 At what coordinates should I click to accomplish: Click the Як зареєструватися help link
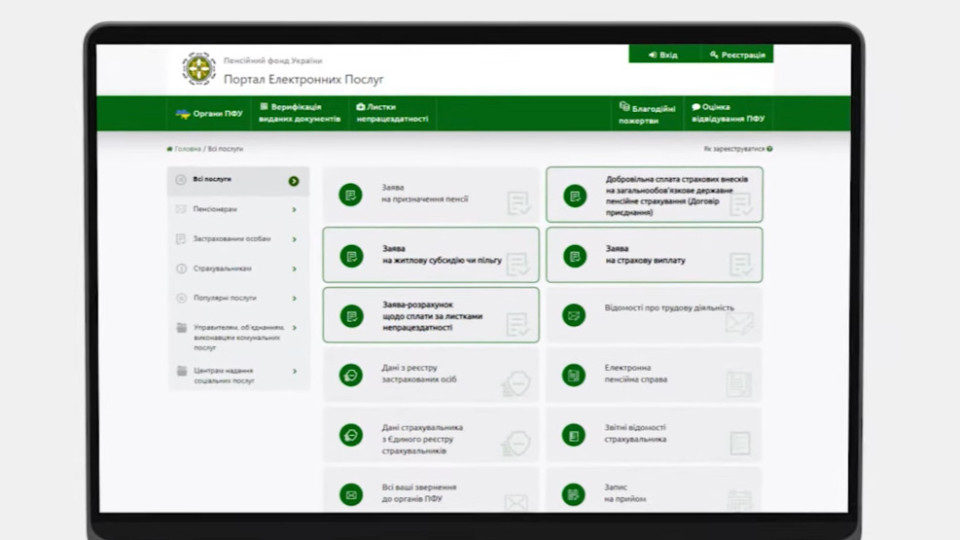click(738, 149)
